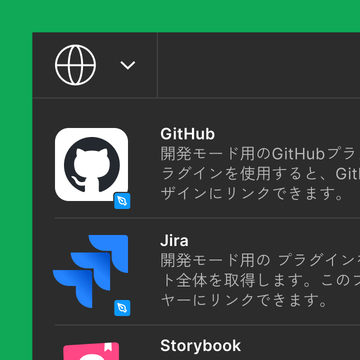Expand the chevron next to the globe
Viewport: 360px width, 360px height.
pyautogui.click(x=128, y=65)
